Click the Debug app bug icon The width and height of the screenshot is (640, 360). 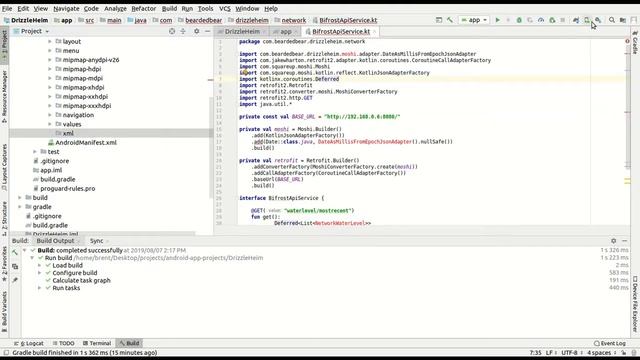(519, 20)
